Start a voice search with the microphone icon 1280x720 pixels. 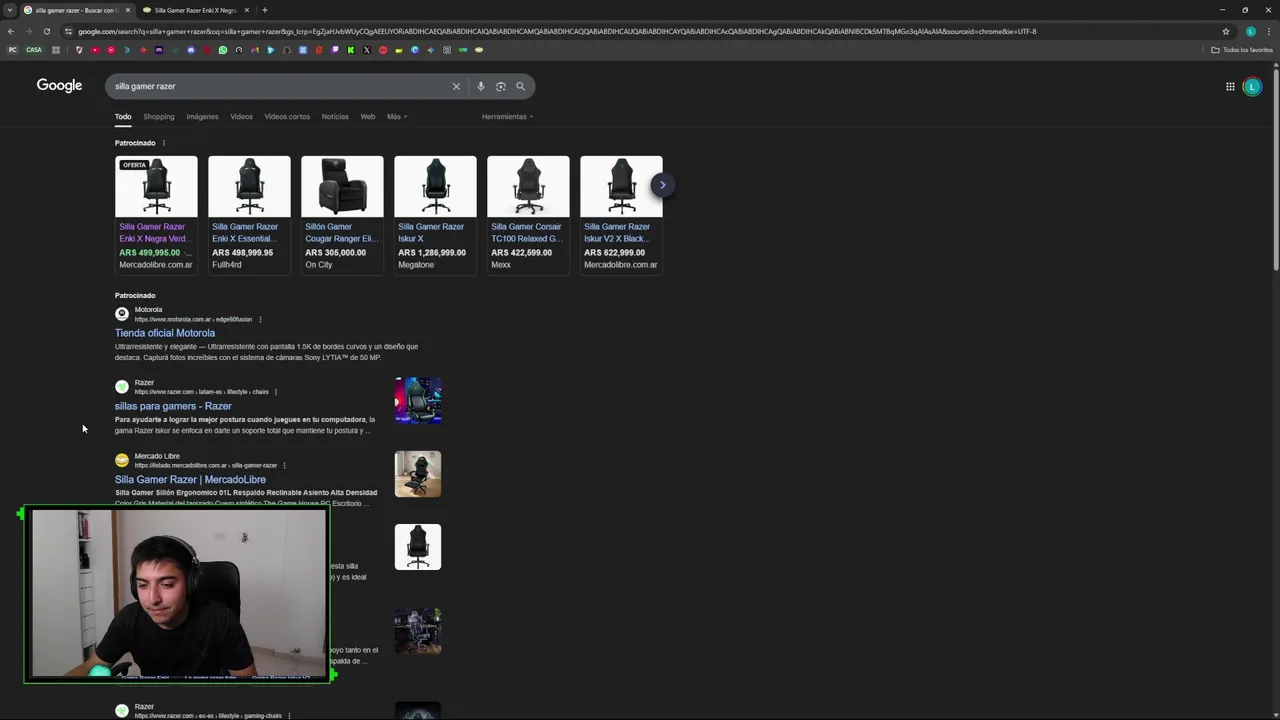(x=481, y=86)
